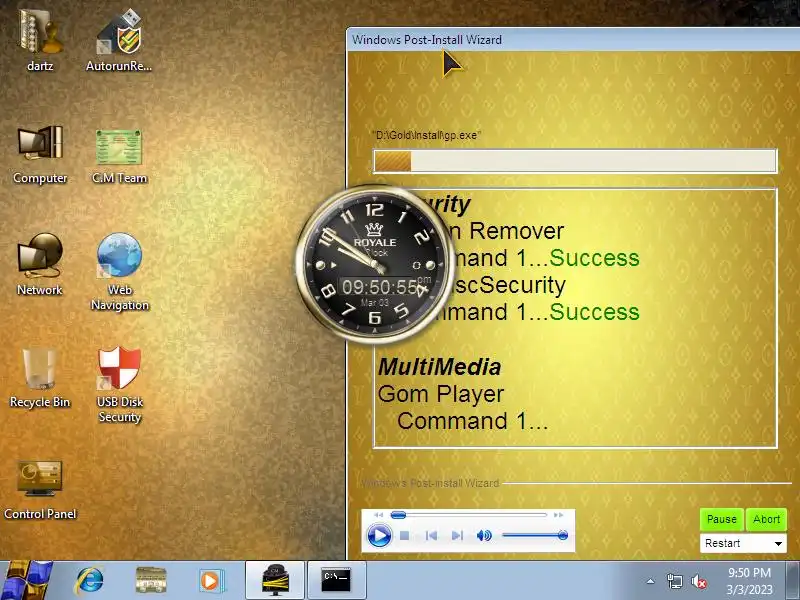Pause the post-install wizard
The height and width of the screenshot is (600, 800).
tap(722, 519)
